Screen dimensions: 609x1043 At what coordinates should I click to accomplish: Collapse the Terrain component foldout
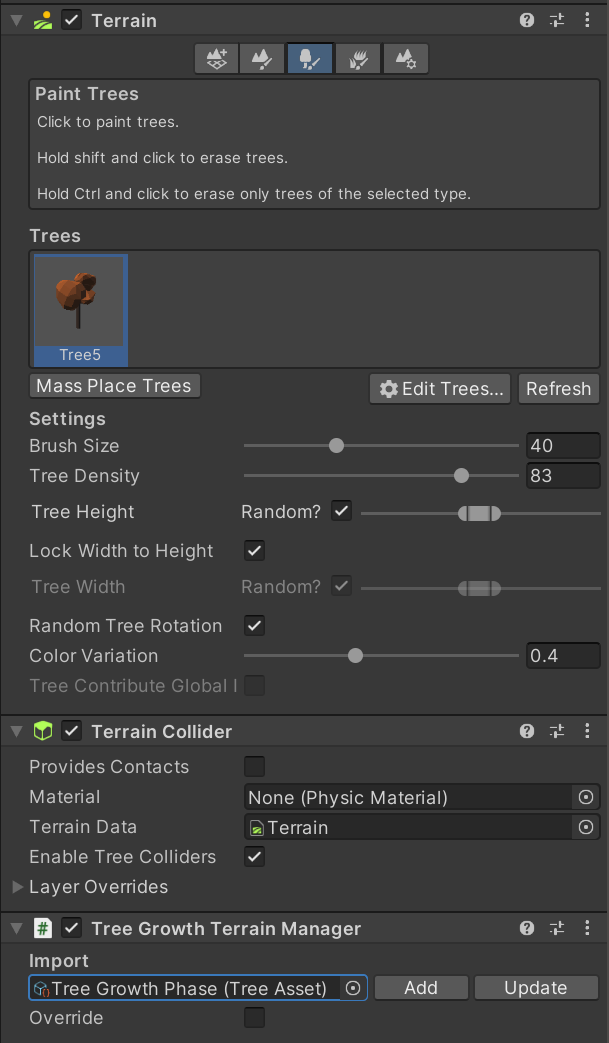tap(17, 21)
